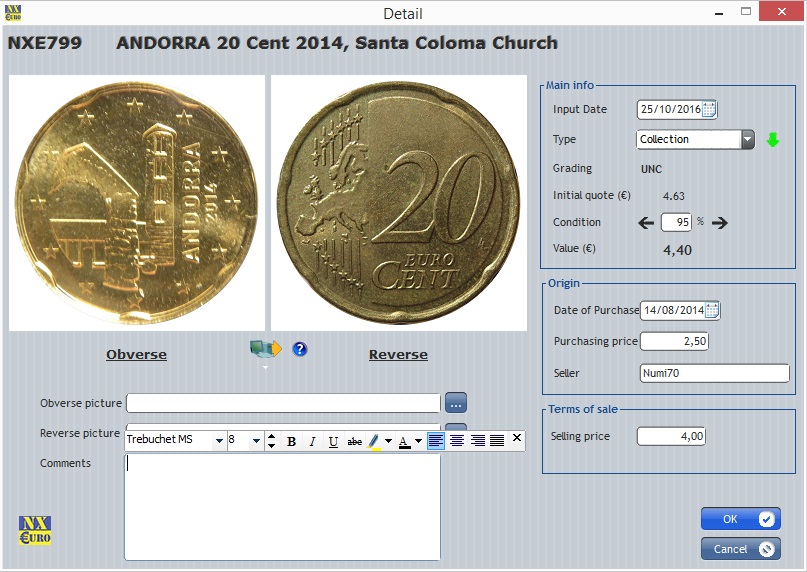Increase condition with the right arrow
Screen dimensions: 807x572
tap(719, 222)
